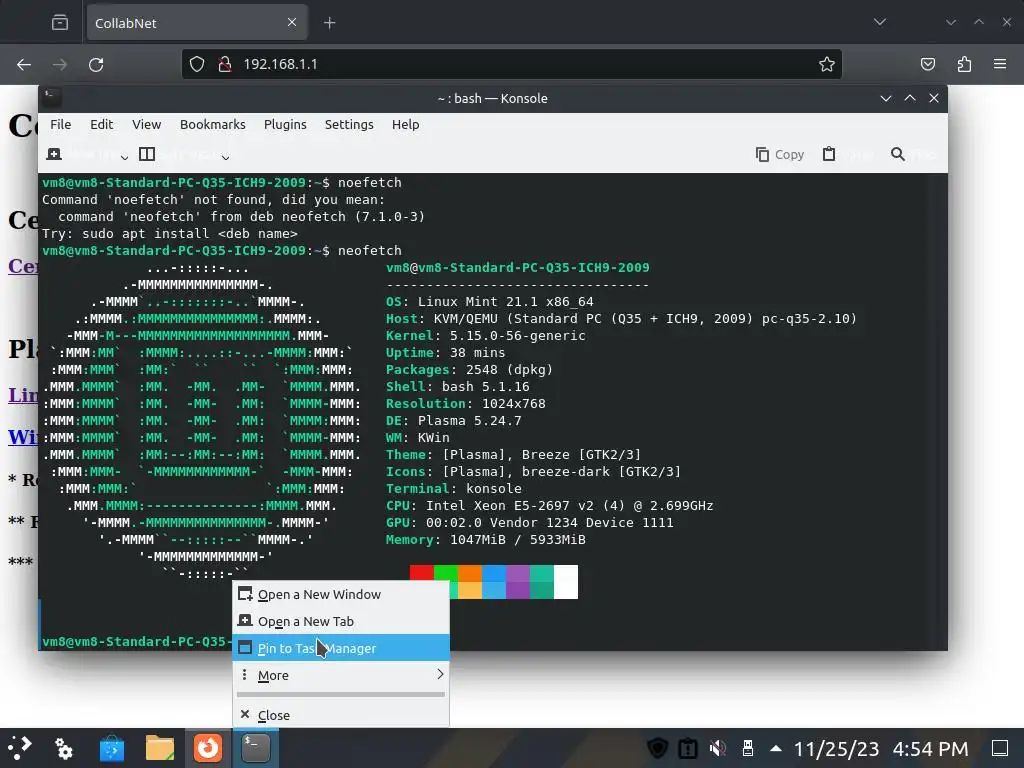The height and width of the screenshot is (768, 1024).
Task: Open the Edit menu in Konsole
Action: (101, 124)
